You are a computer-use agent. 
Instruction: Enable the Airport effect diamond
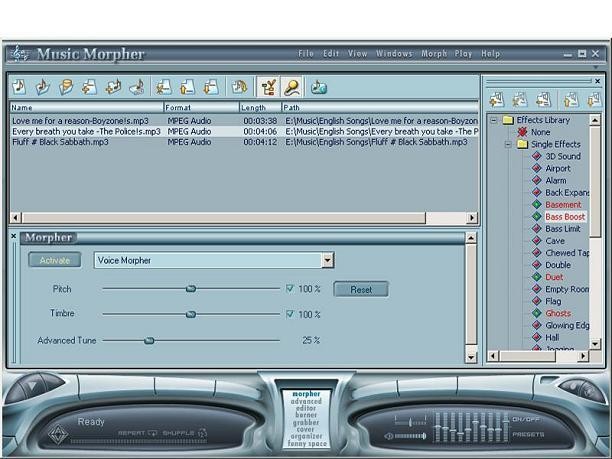537,168
